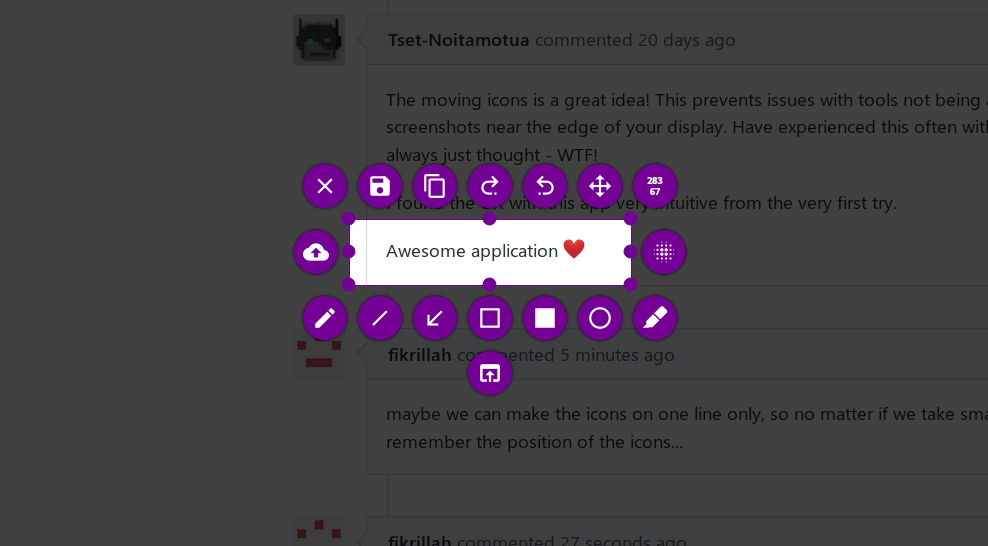Click the "always just thought - WTF!" line
The width and height of the screenshot is (988, 546).
point(491,155)
